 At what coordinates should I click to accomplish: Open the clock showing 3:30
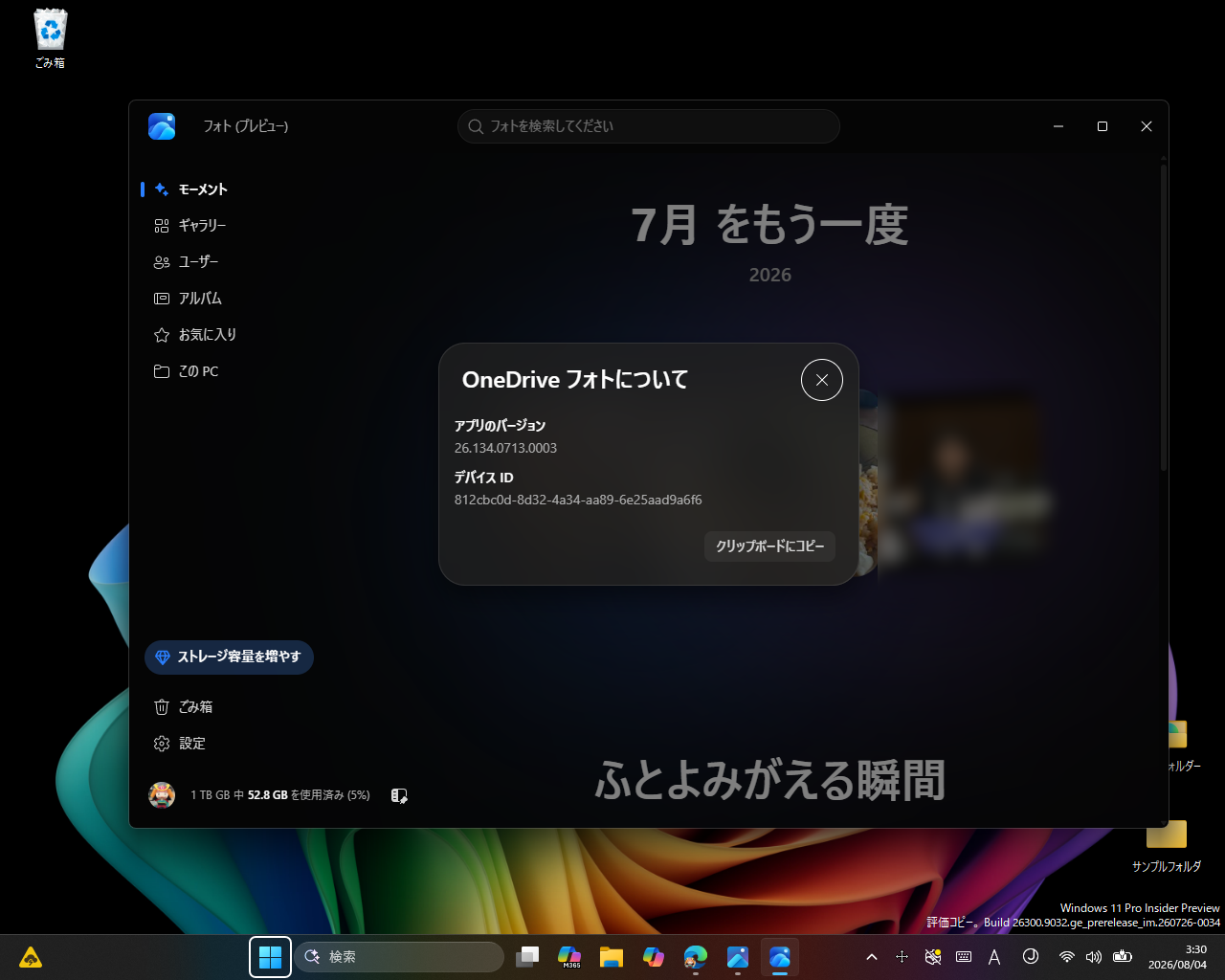(1177, 957)
